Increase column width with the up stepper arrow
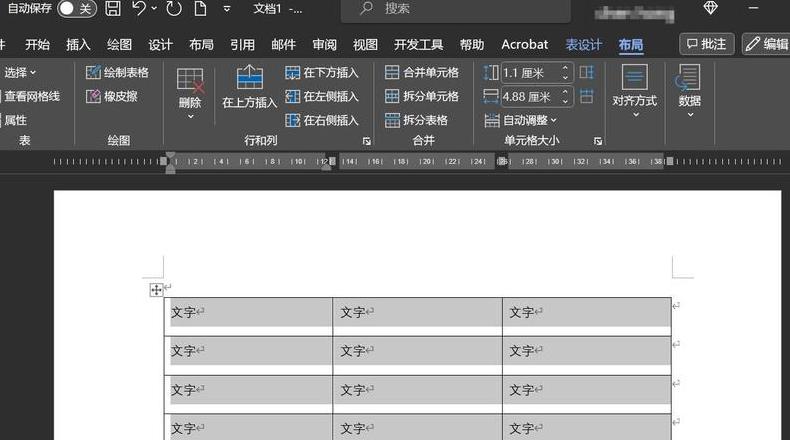Image resolution: width=790 pixels, height=440 pixels. 565,92
